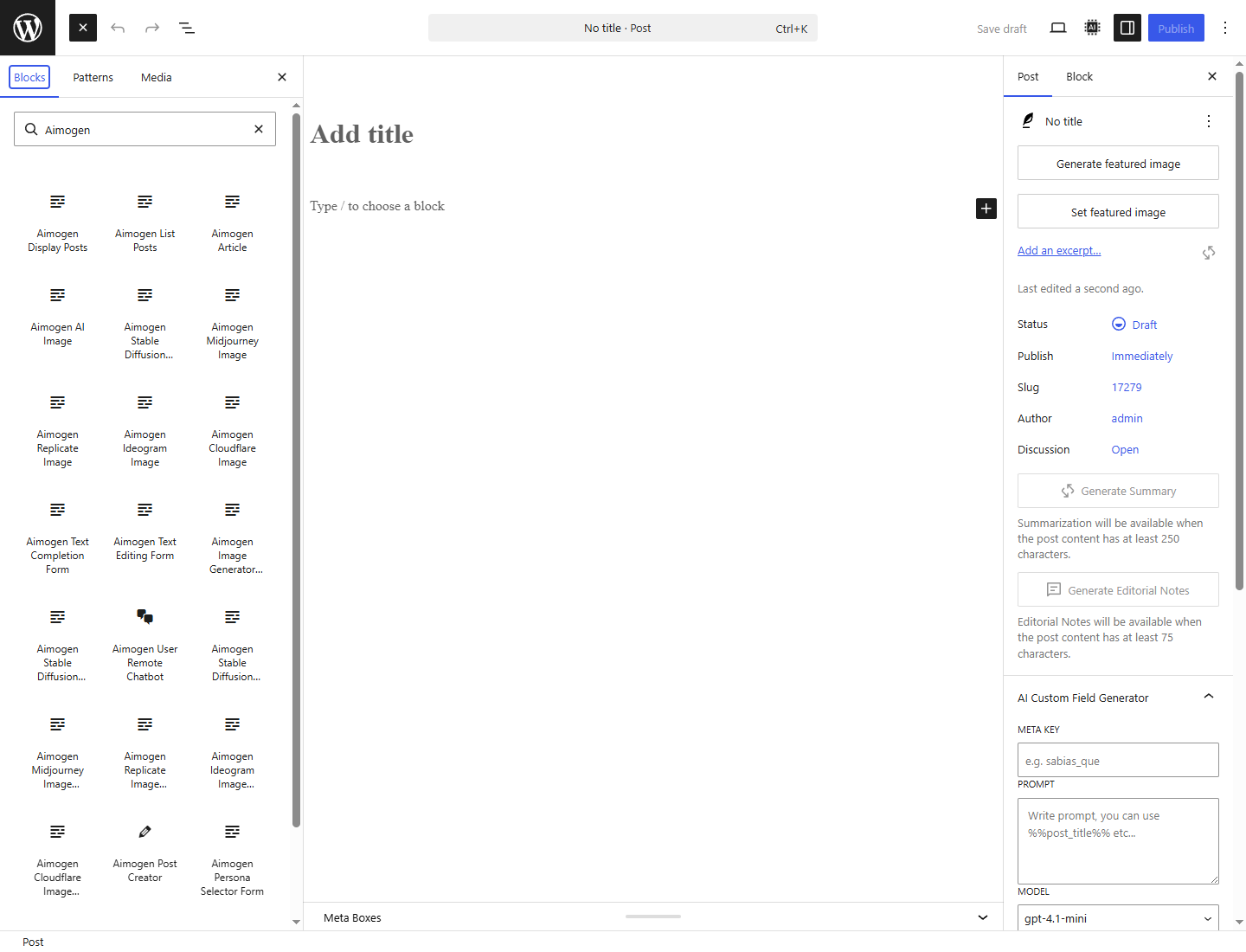Image resolution: width=1246 pixels, height=952 pixels.
Task: Click the Post breadcrumb in footer
Action: [x=33, y=942]
